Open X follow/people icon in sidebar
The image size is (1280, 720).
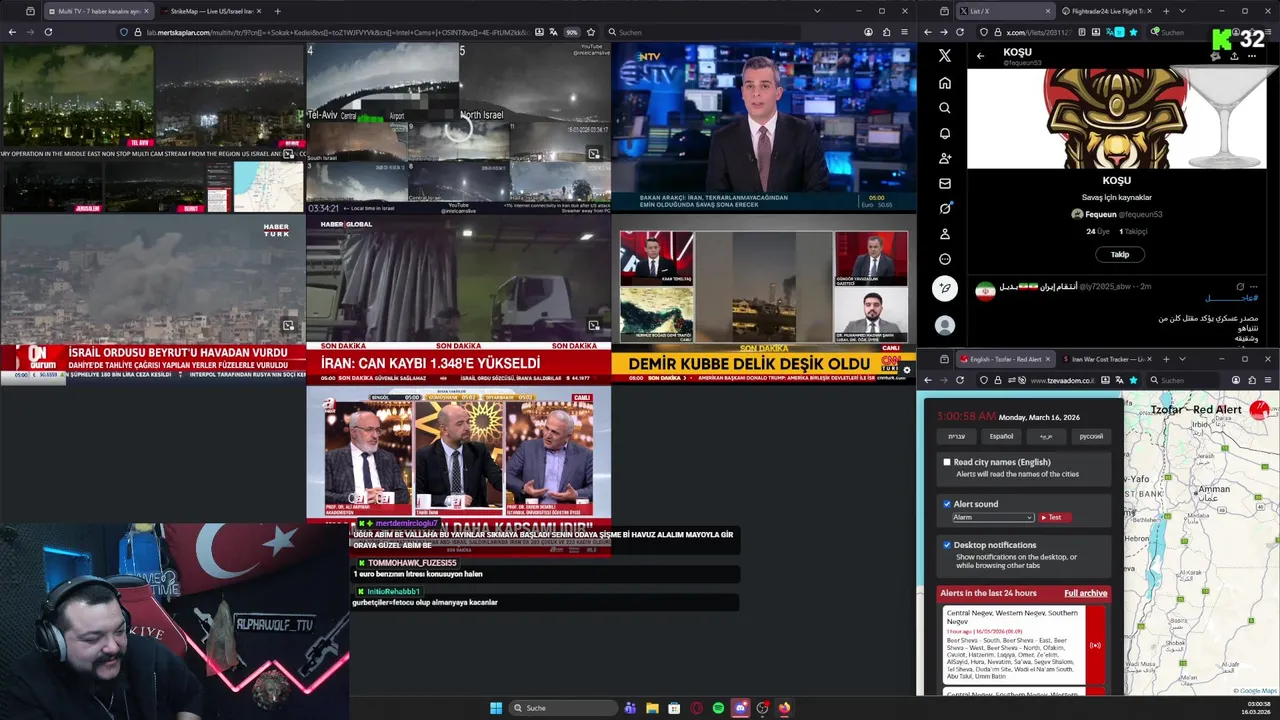[944, 158]
